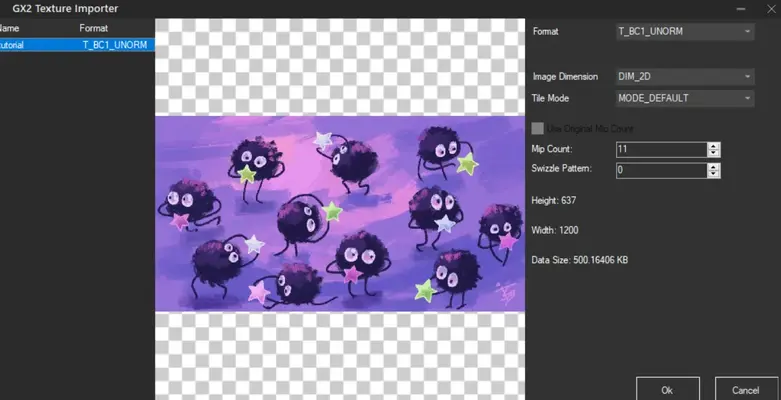
Task: Click the Height: 637 label
Action: coord(553,201)
